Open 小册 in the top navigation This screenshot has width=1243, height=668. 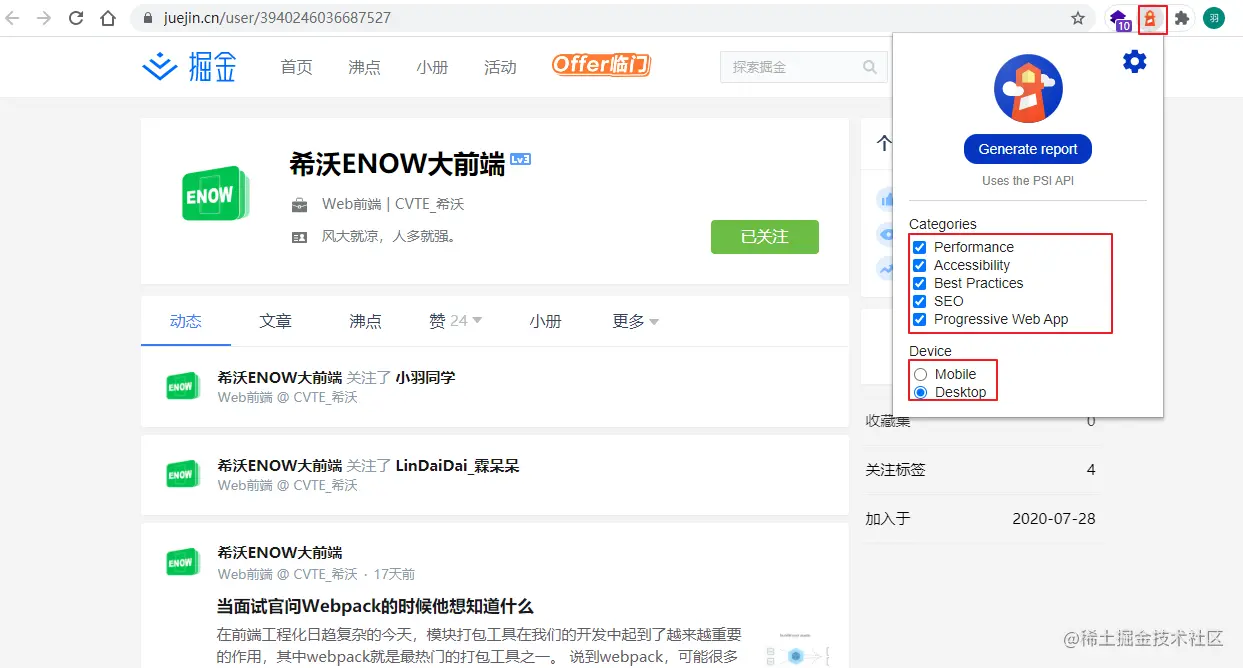coord(432,67)
